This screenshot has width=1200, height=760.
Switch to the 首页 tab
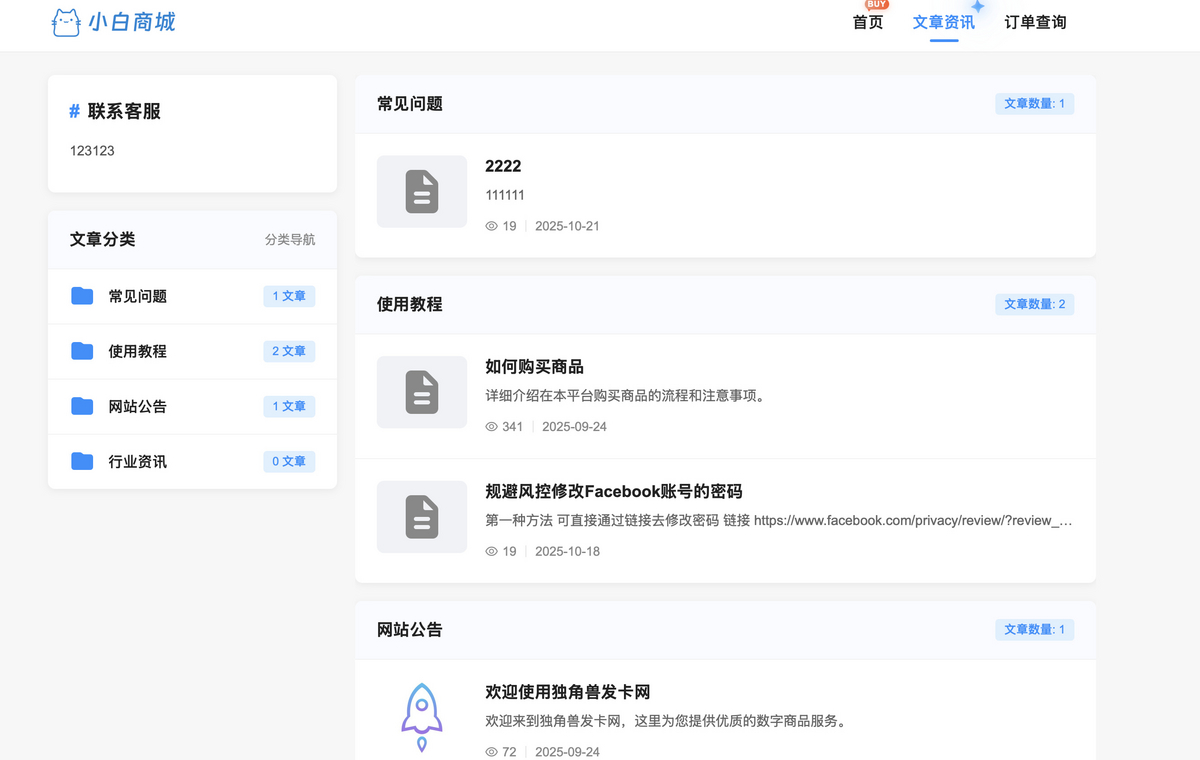click(x=867, y=22)
